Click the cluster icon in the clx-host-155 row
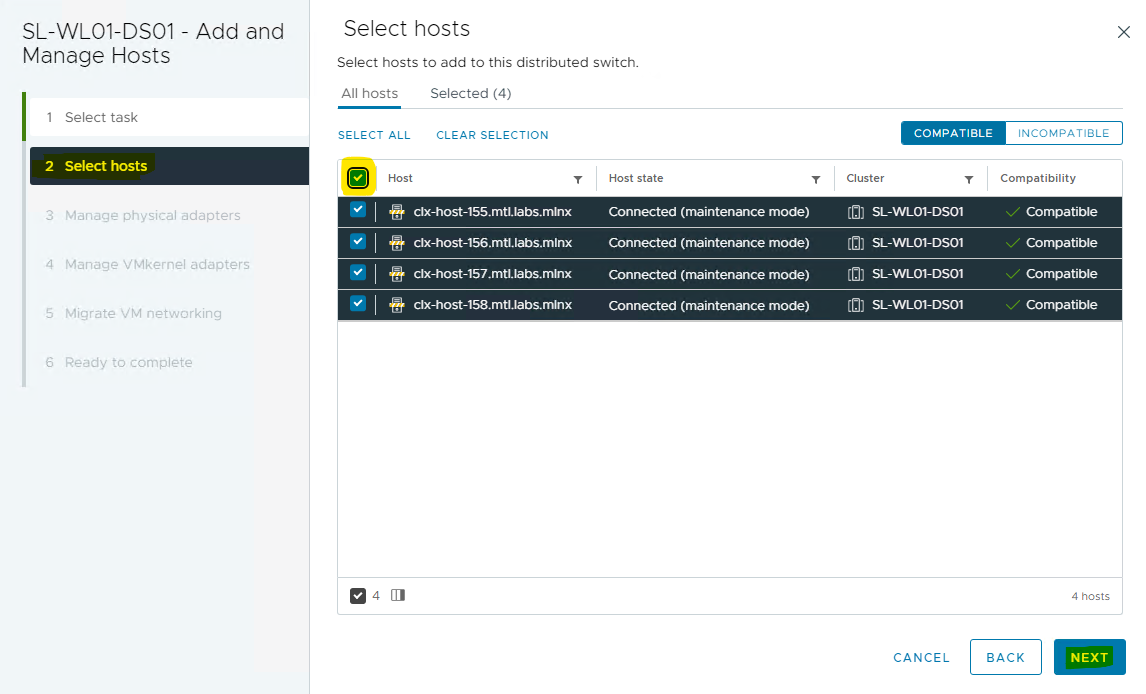 [x=855, y=212]
